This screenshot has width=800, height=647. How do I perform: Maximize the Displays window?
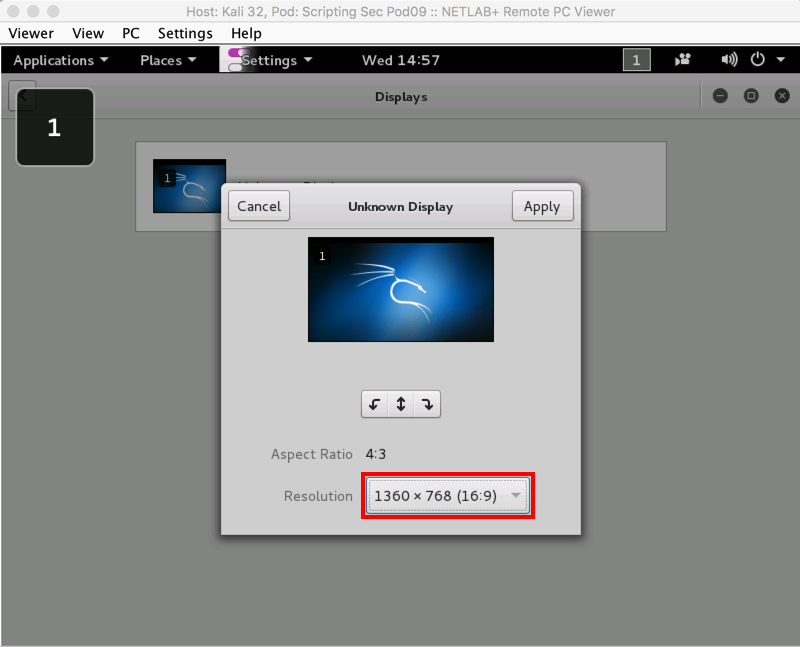coord(751,95)
